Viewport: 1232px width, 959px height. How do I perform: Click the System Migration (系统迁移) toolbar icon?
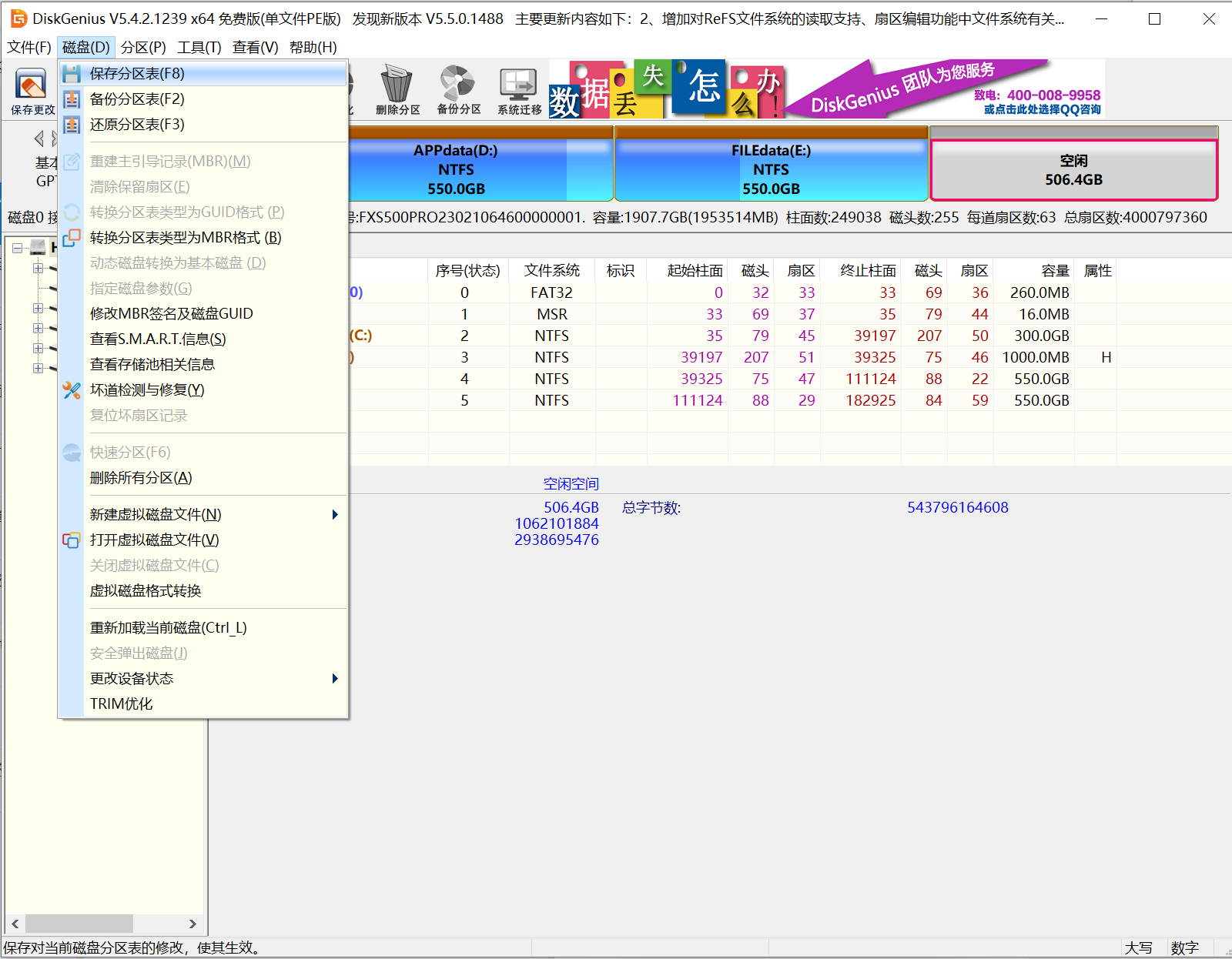[520, 90]
